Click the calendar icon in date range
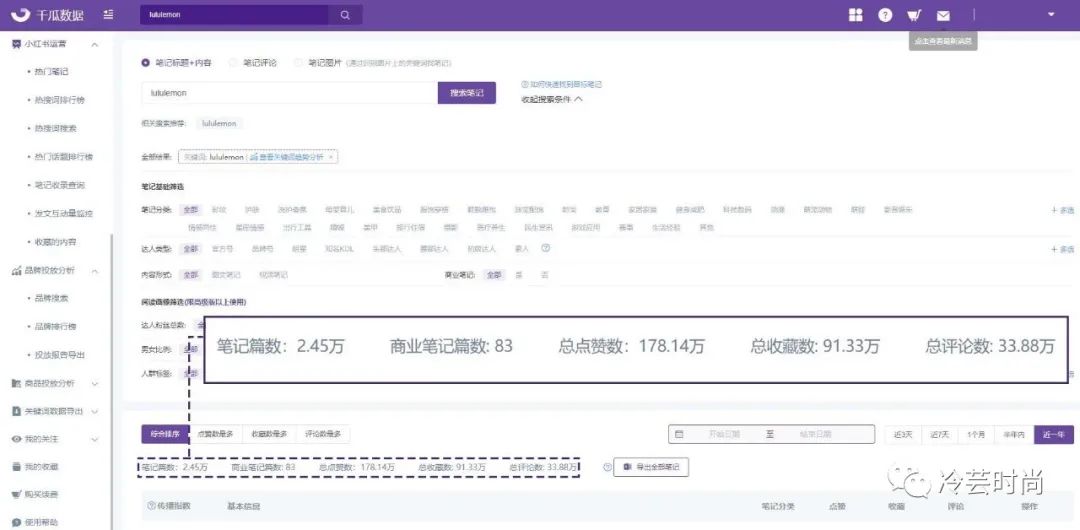Image resolution: width=1080 pixels, height=530 pixels. click(x=679, y=434)
